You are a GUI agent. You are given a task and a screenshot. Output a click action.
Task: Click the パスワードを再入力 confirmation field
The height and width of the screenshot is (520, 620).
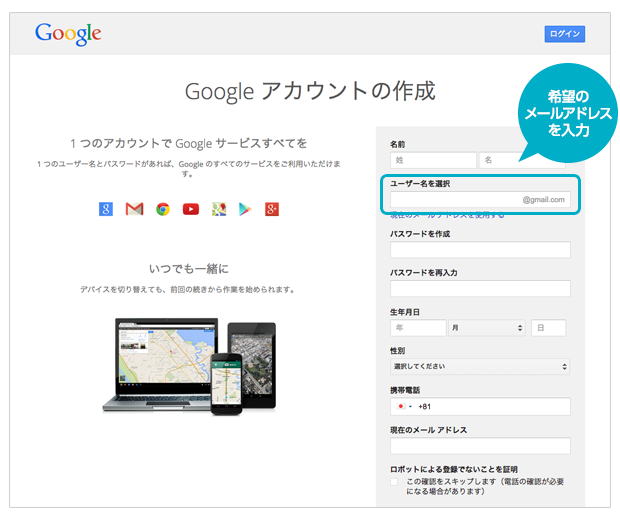[480, 289]
